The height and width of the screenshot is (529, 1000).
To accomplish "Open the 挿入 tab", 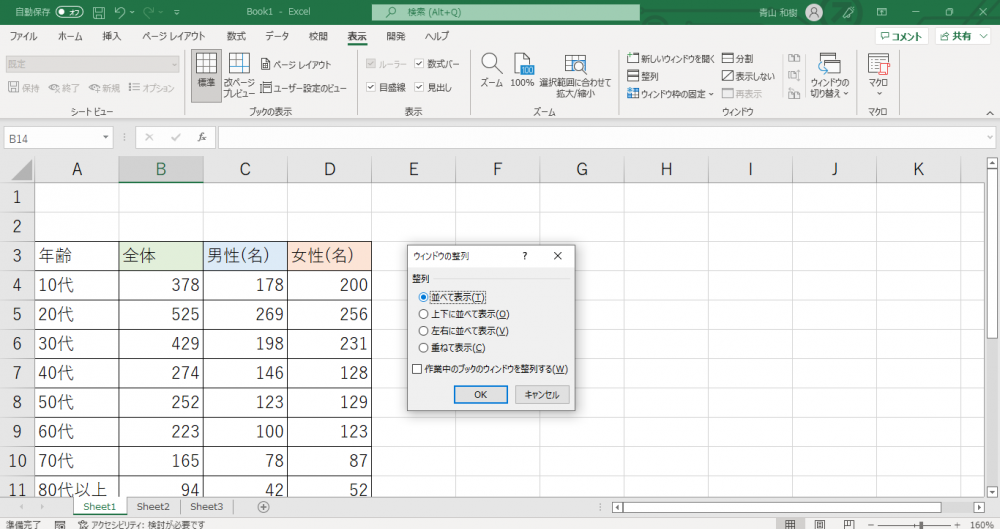I will (x=112, y=36).
